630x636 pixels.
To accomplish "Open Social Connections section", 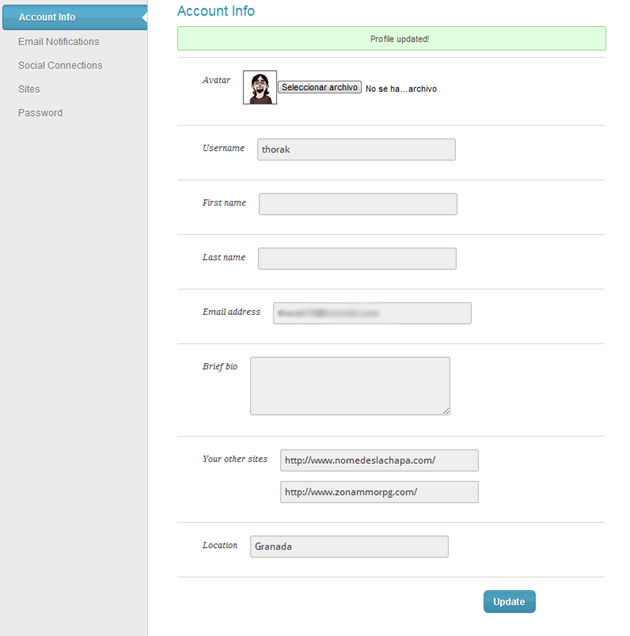I will (x=60, y=65).
